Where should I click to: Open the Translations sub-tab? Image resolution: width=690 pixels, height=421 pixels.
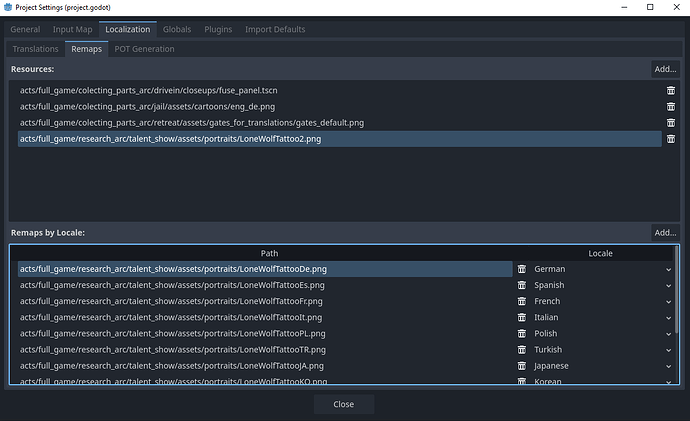(x=35, y=49)
